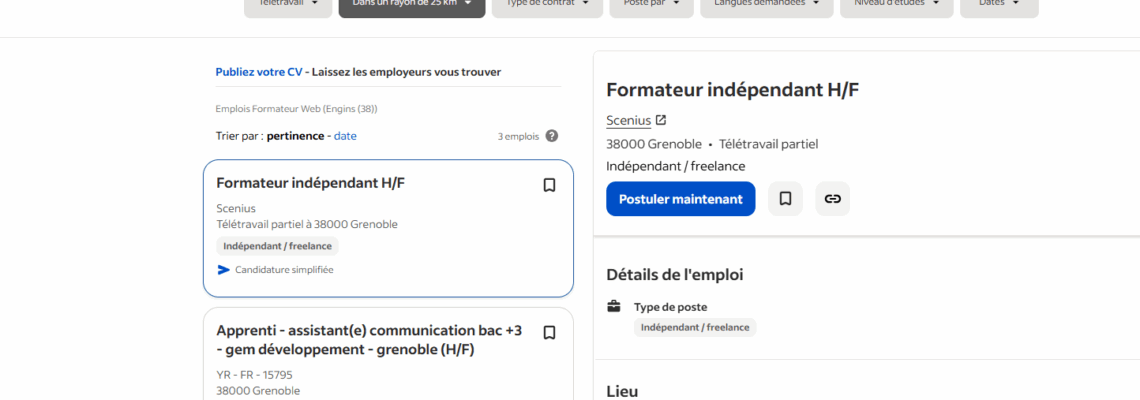This screenshot has width=1140, height=400.
Task: Open the Langues demandées filter
Action: (x=766, y=5)
